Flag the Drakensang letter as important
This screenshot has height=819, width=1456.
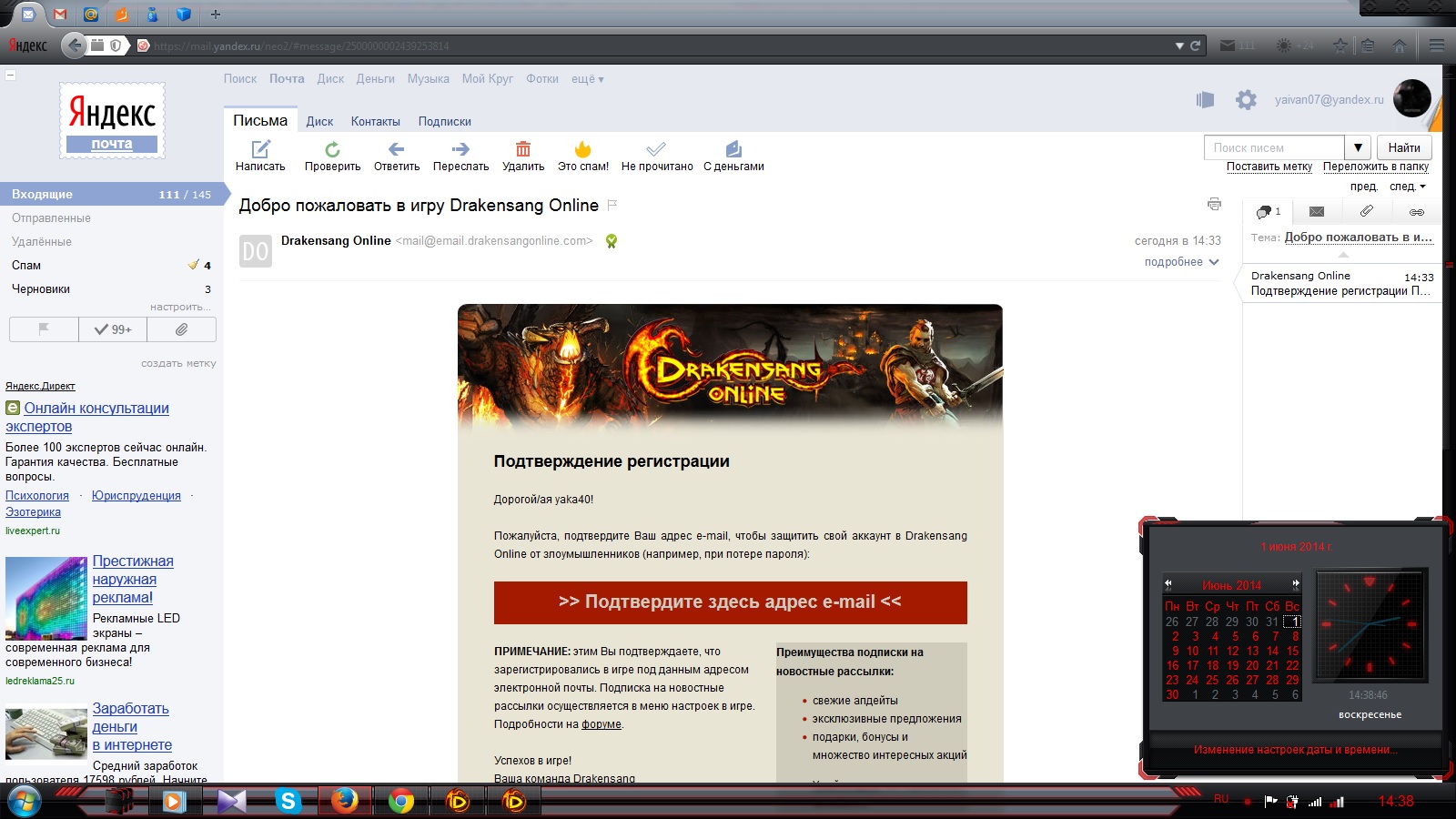612,206
